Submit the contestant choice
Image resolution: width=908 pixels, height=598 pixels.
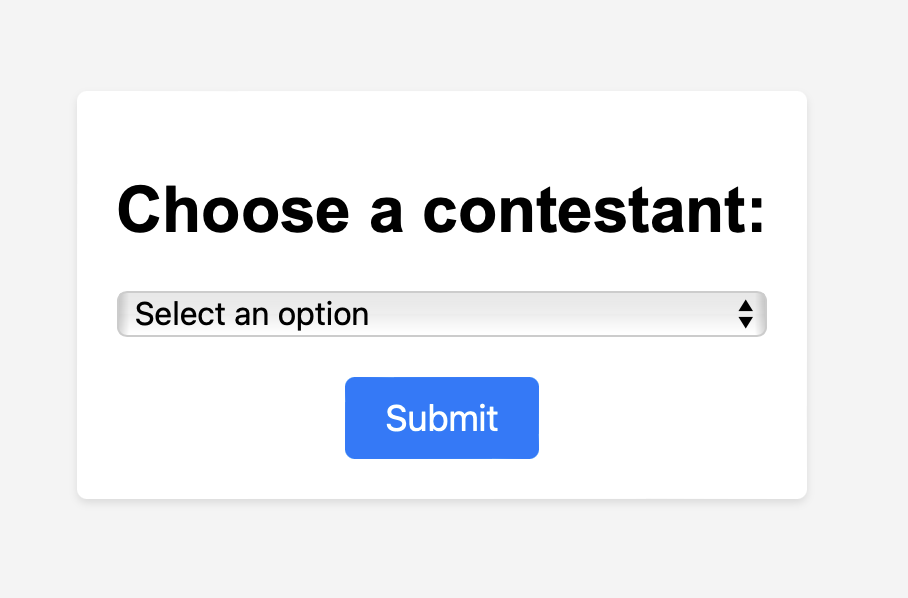click(x=442, y=418)
